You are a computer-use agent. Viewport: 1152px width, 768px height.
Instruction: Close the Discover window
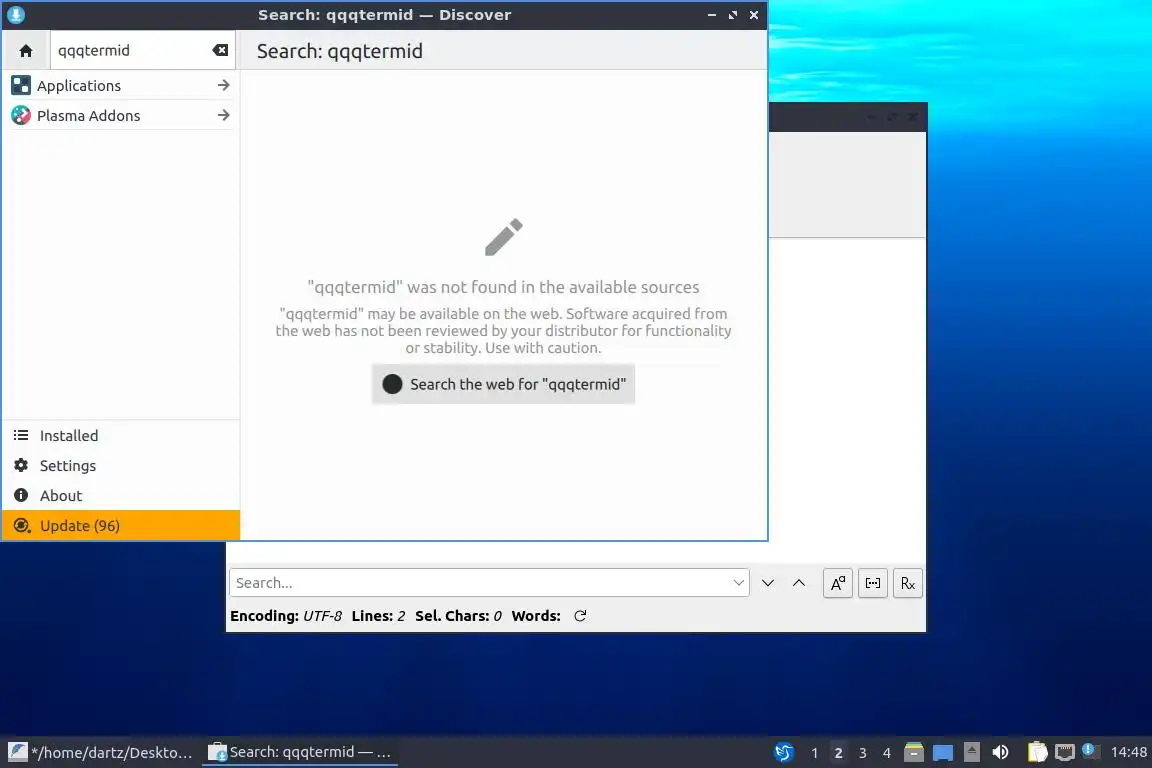754,15
